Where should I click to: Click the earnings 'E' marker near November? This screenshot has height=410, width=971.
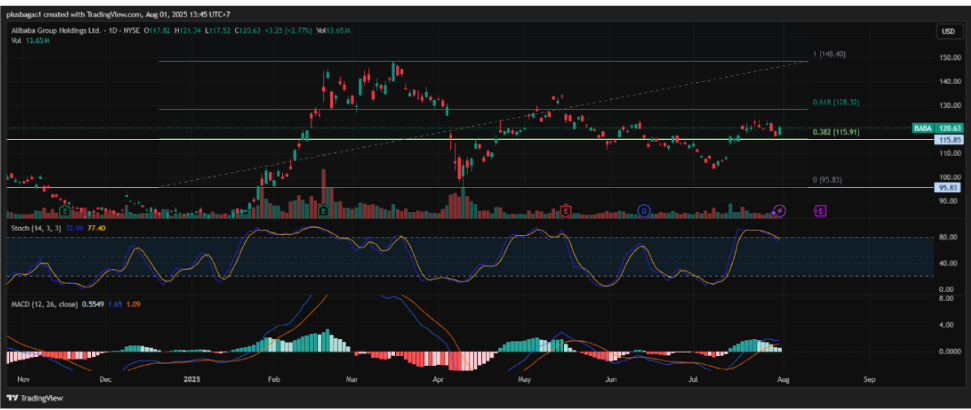[x=64, y=211]
